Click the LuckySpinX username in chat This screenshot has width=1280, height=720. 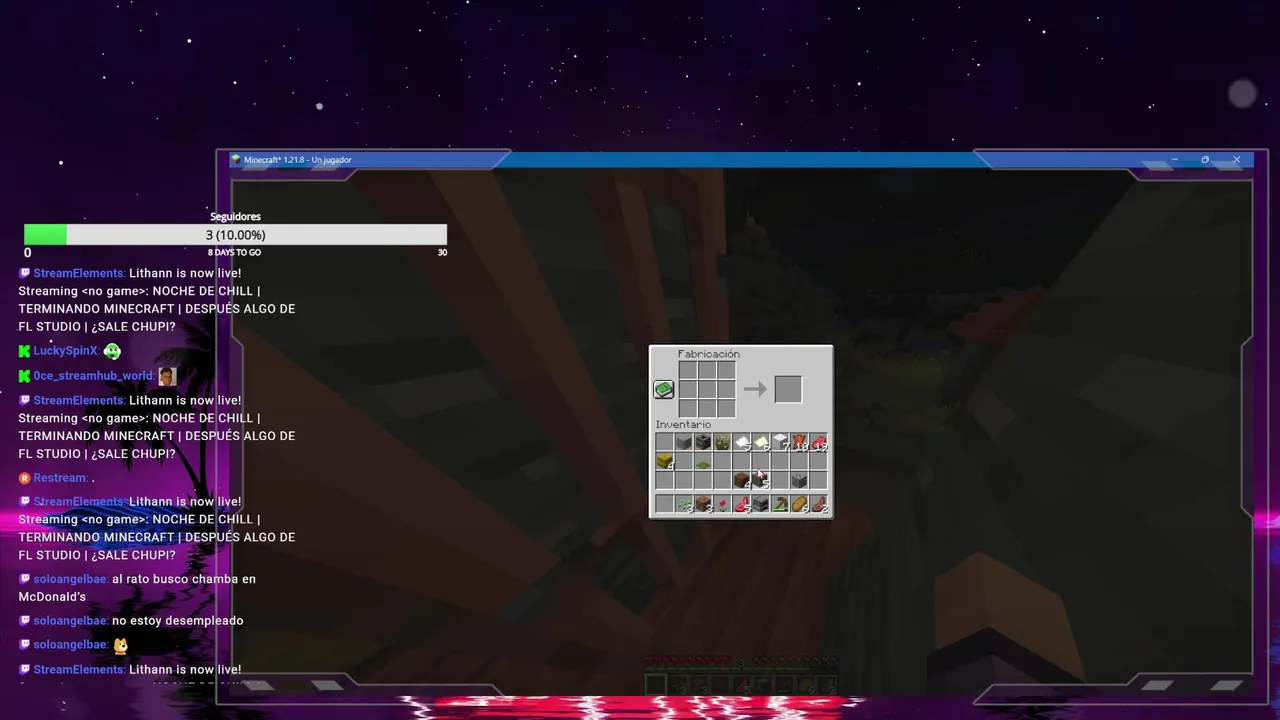pos(65,351)
